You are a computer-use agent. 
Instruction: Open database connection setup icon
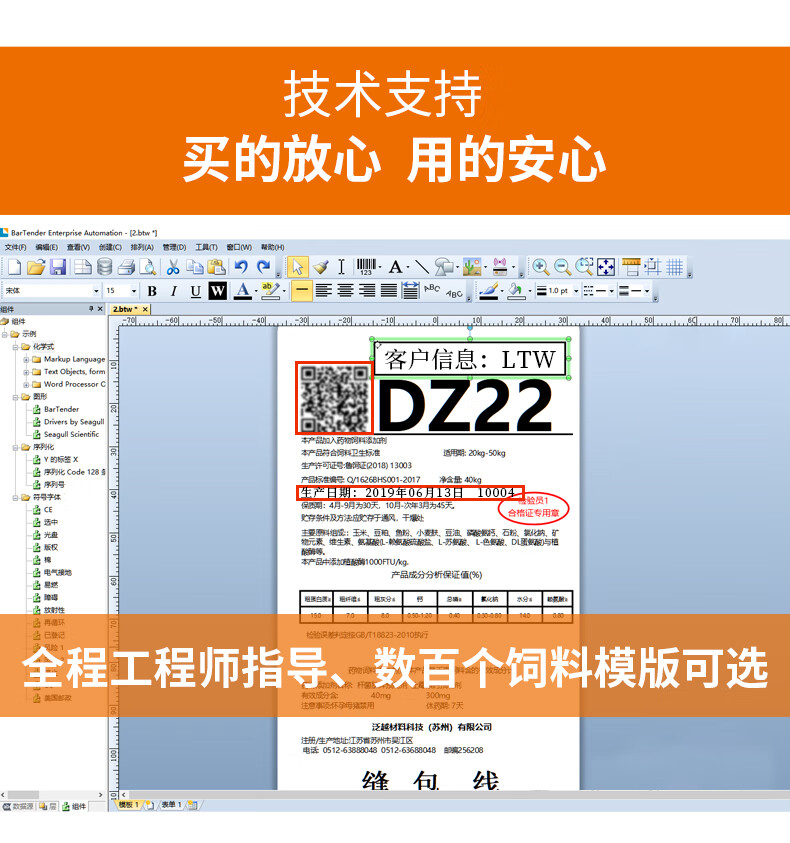[x=104, y=267]
